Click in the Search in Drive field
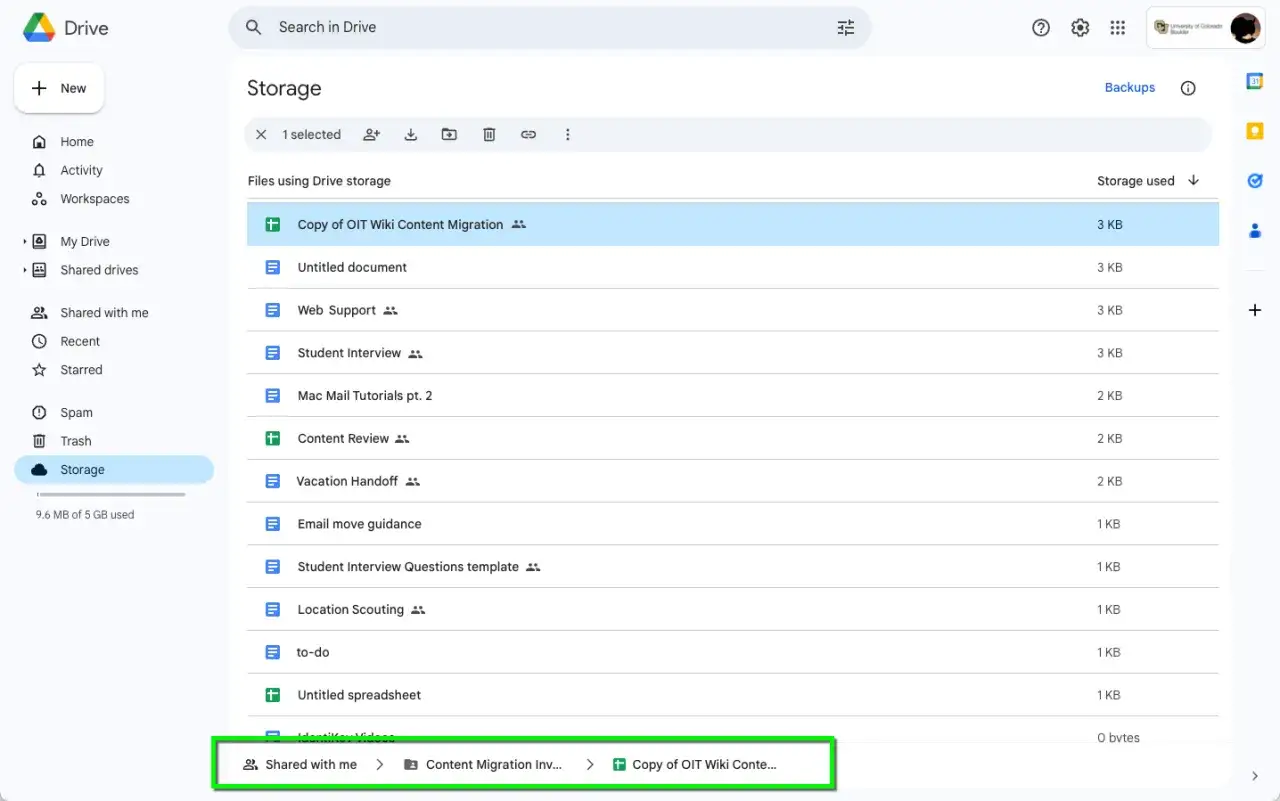 coord(549,27)
